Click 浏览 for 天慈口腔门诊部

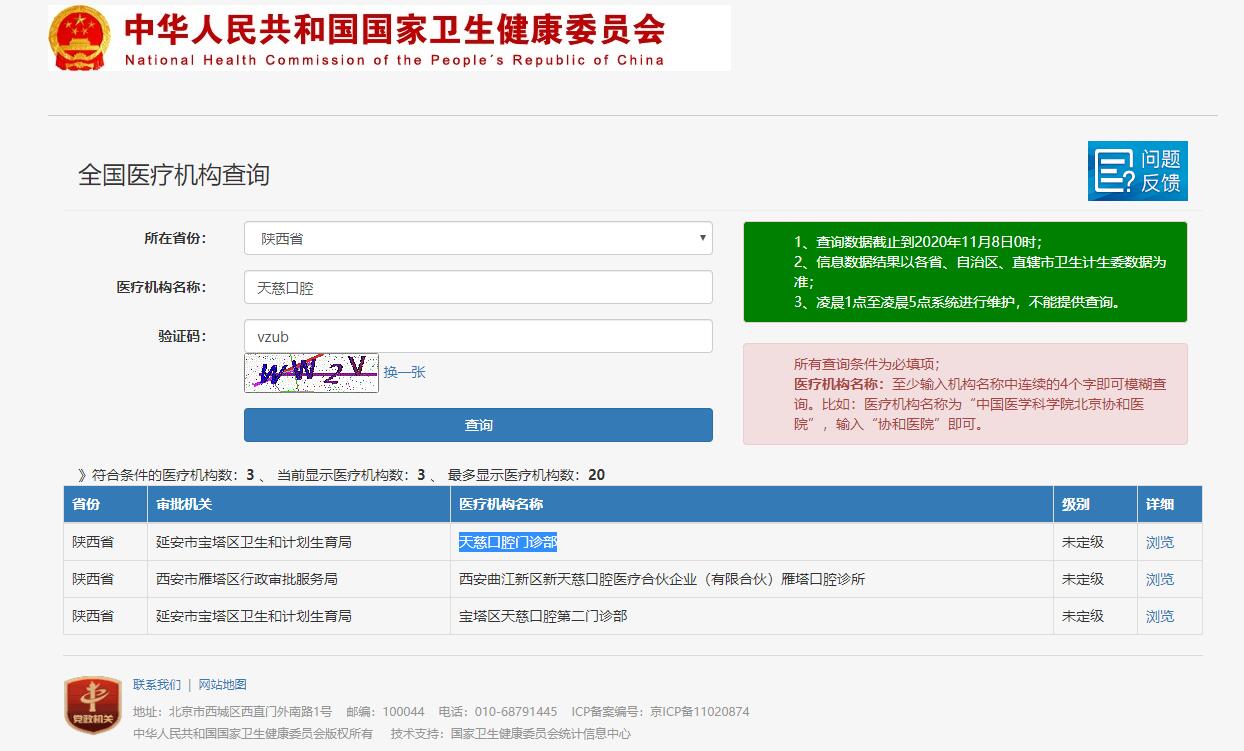tap(1158, 541)
